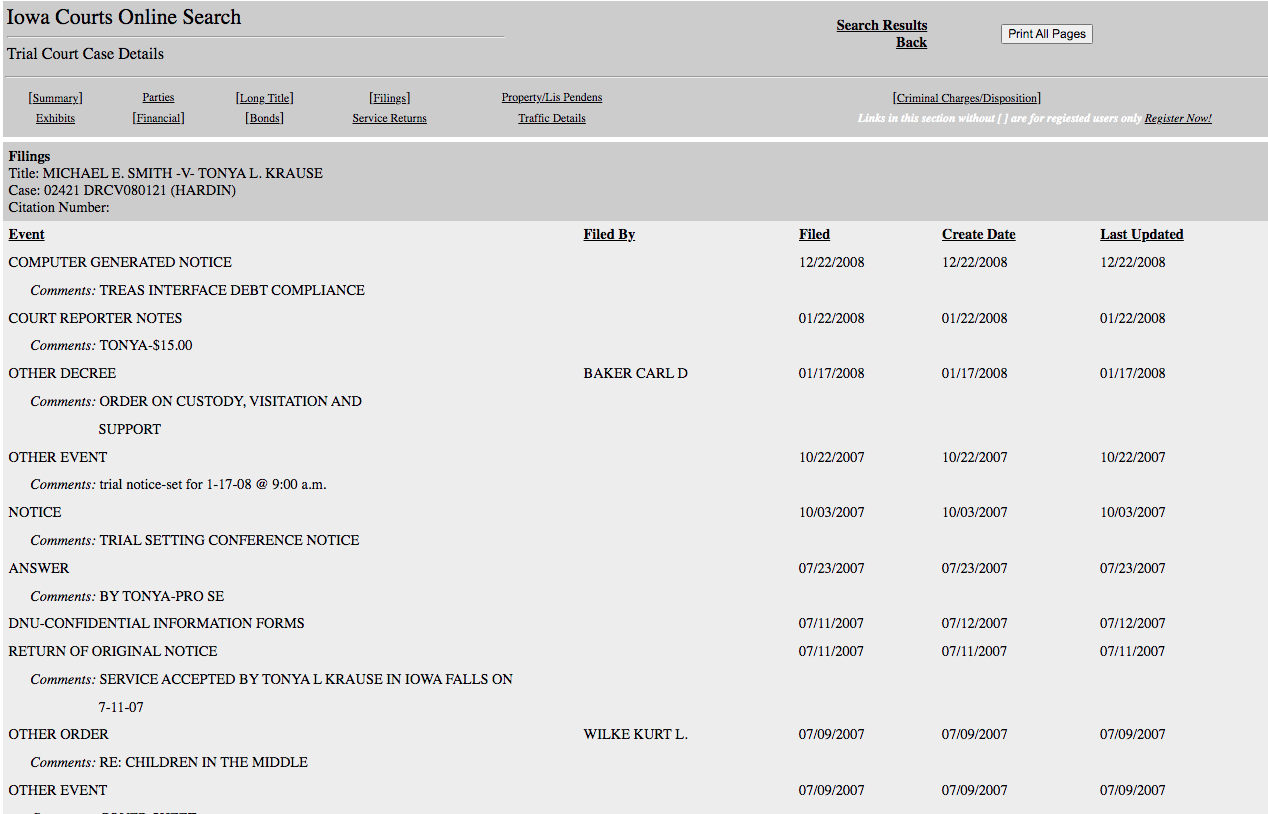Screen dimensions: 1268x814
Task: Click Last Updated date of OTHER ORDER
Action: pos(1133,734)
